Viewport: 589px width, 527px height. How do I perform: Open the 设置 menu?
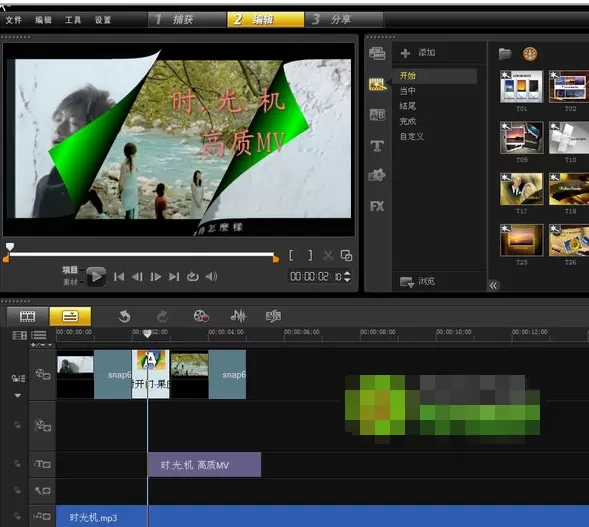pos(103,20)
